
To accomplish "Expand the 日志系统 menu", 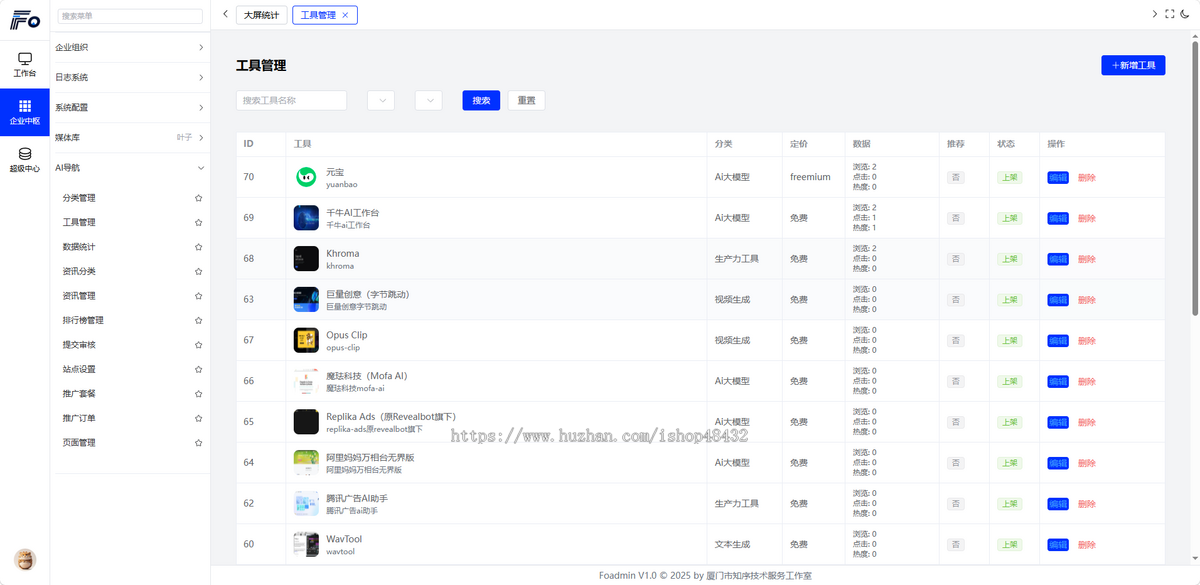I will 130,77.
